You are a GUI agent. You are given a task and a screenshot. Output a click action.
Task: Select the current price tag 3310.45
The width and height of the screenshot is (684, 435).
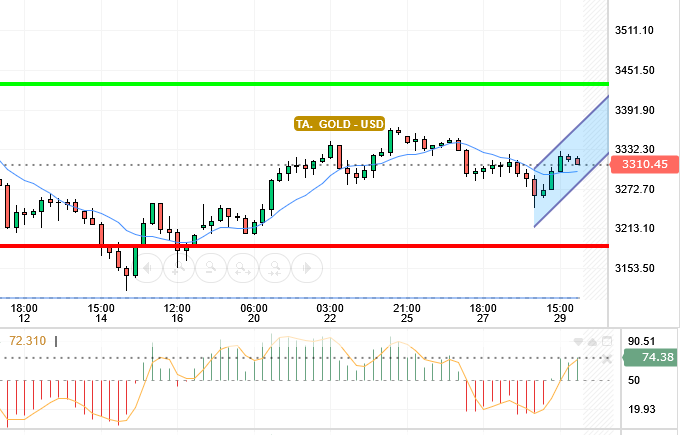(x=645, y=164)
